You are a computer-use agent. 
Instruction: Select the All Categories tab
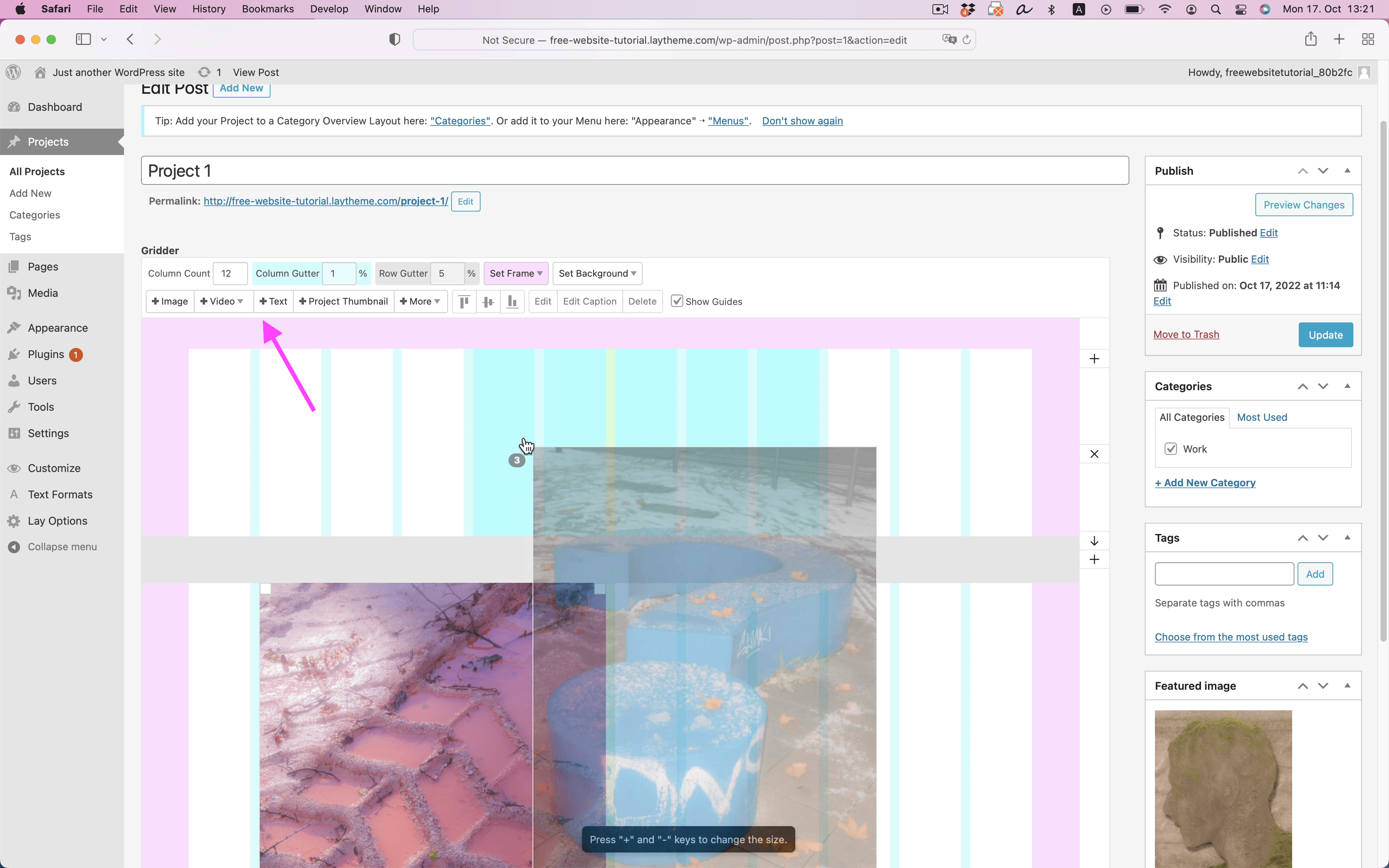tap(1192, 417)
